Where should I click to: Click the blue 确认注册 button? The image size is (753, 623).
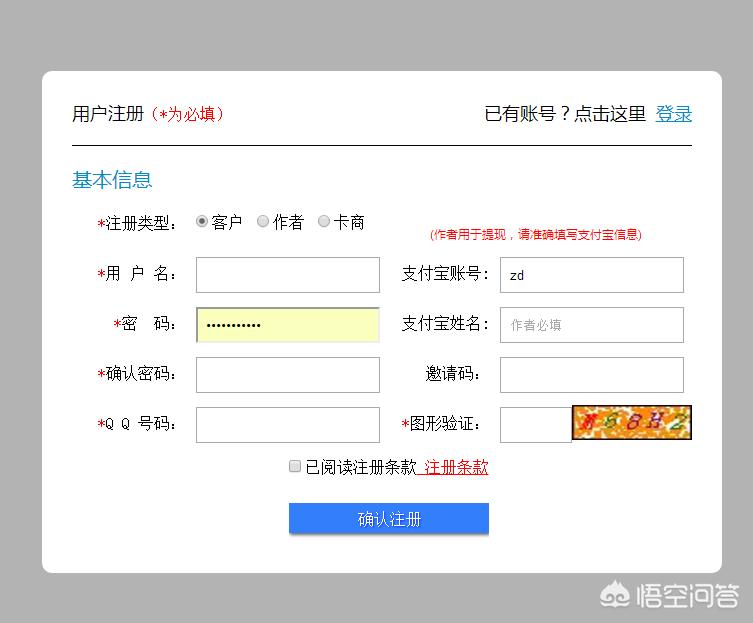pyautogui.click(x=389, y=518)
